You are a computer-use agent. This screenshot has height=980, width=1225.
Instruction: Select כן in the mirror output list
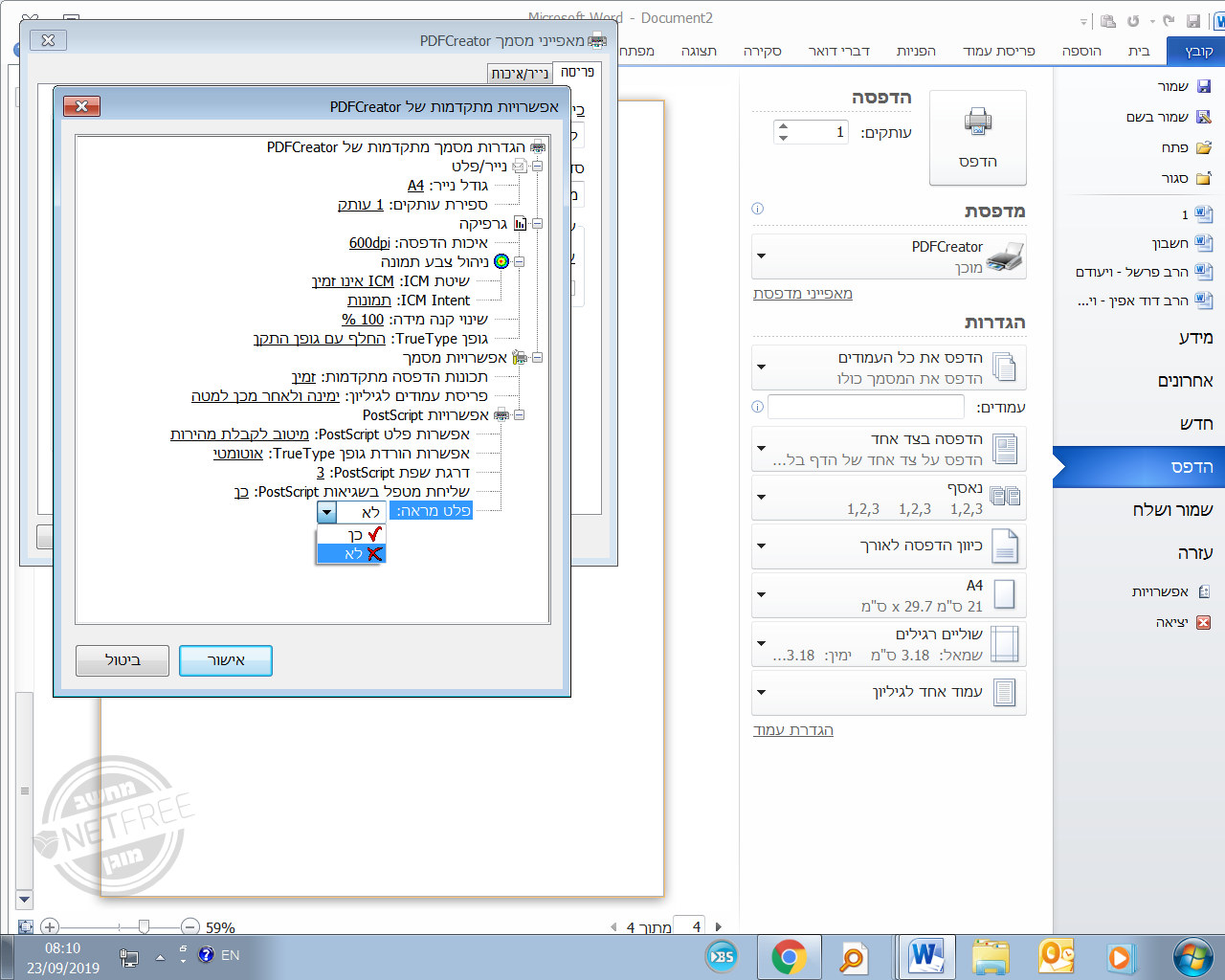(351, 535)
